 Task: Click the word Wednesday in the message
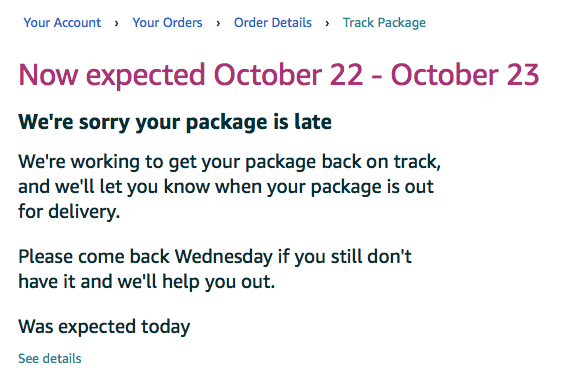coord(223,257)
